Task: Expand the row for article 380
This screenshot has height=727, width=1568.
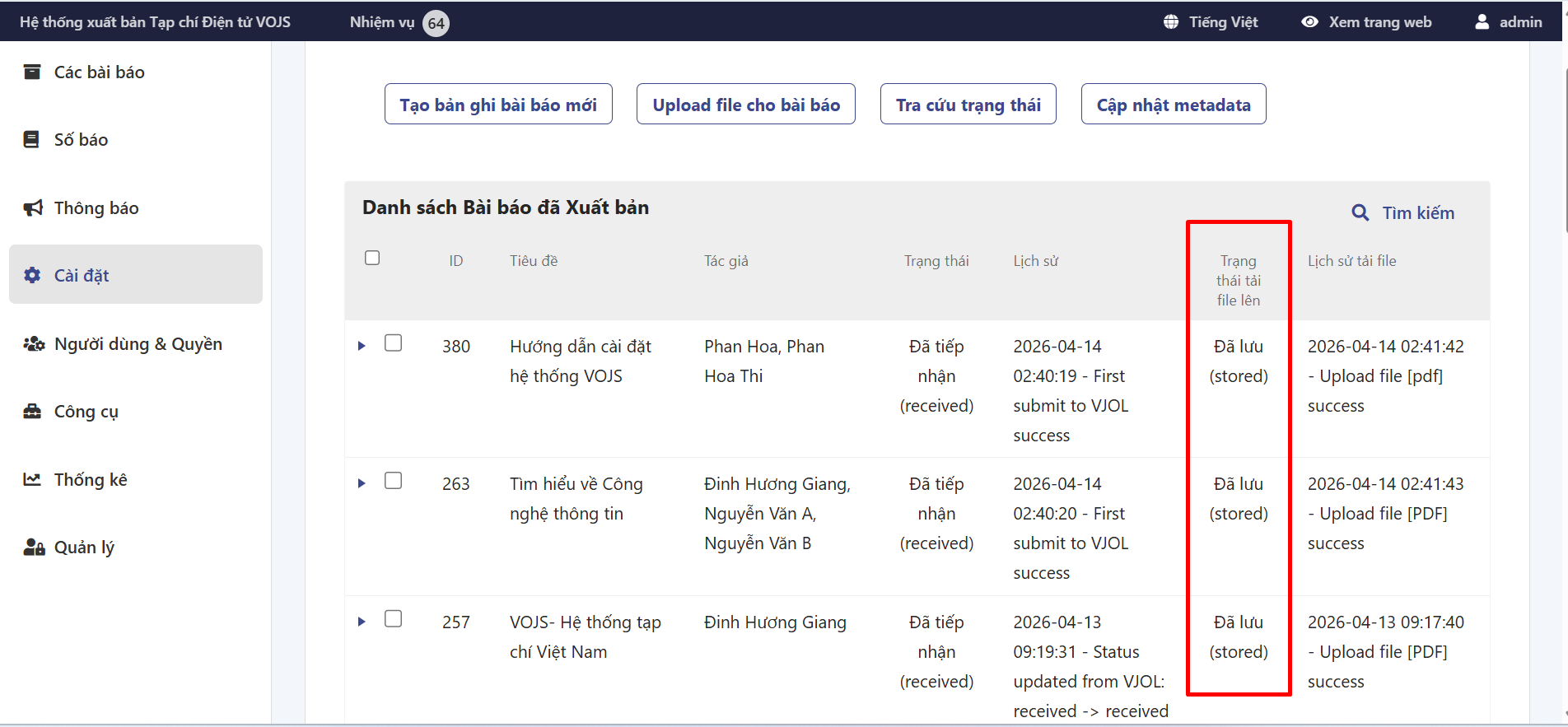Action: pos(362,346)
